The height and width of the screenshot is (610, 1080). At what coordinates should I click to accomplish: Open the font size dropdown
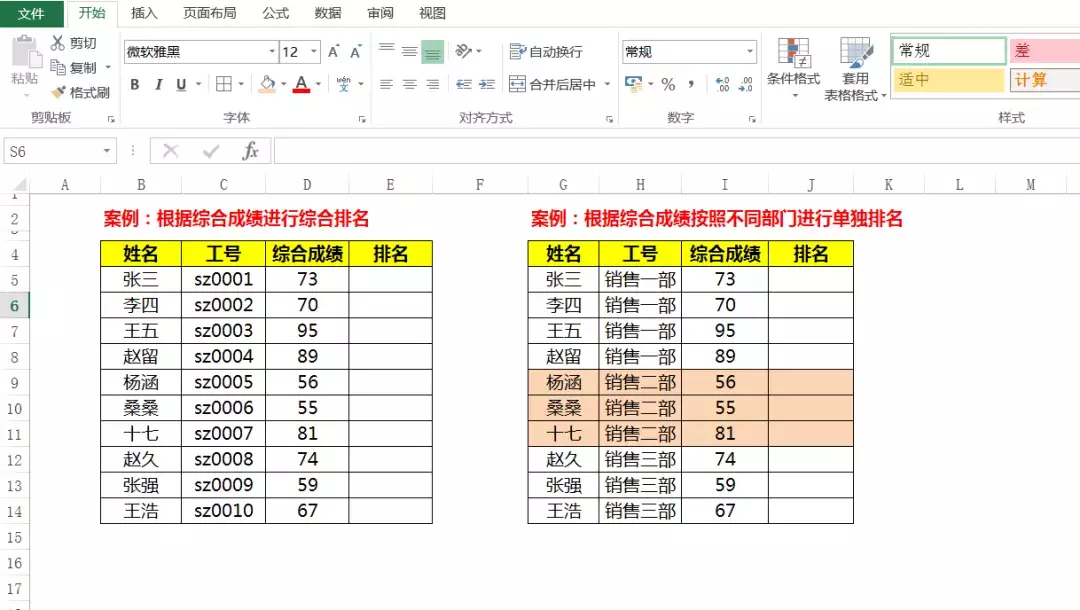click(x=314, y=52)
